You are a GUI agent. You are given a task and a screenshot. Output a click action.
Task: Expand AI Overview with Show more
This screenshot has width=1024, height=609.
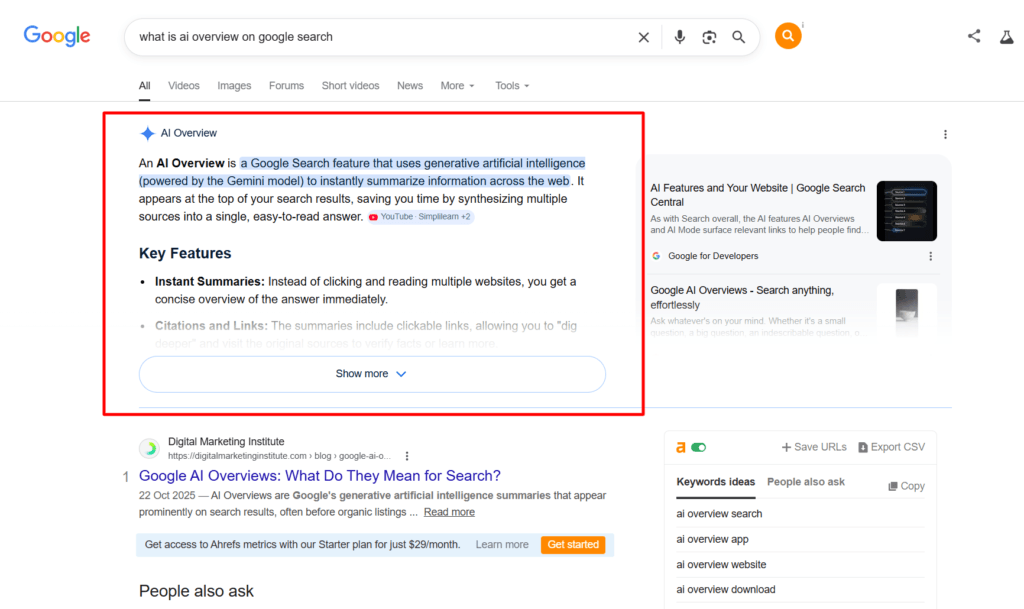click(x=372, y=374)
